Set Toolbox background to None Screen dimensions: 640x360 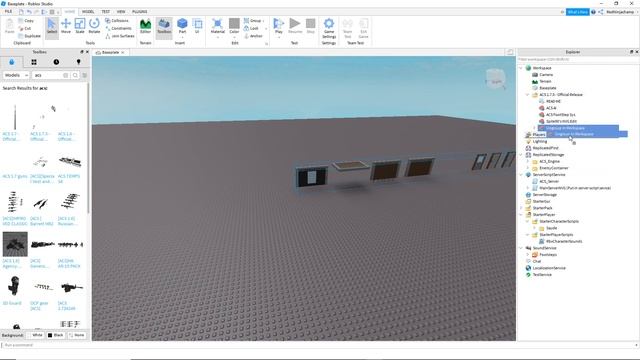click(77, 335)
